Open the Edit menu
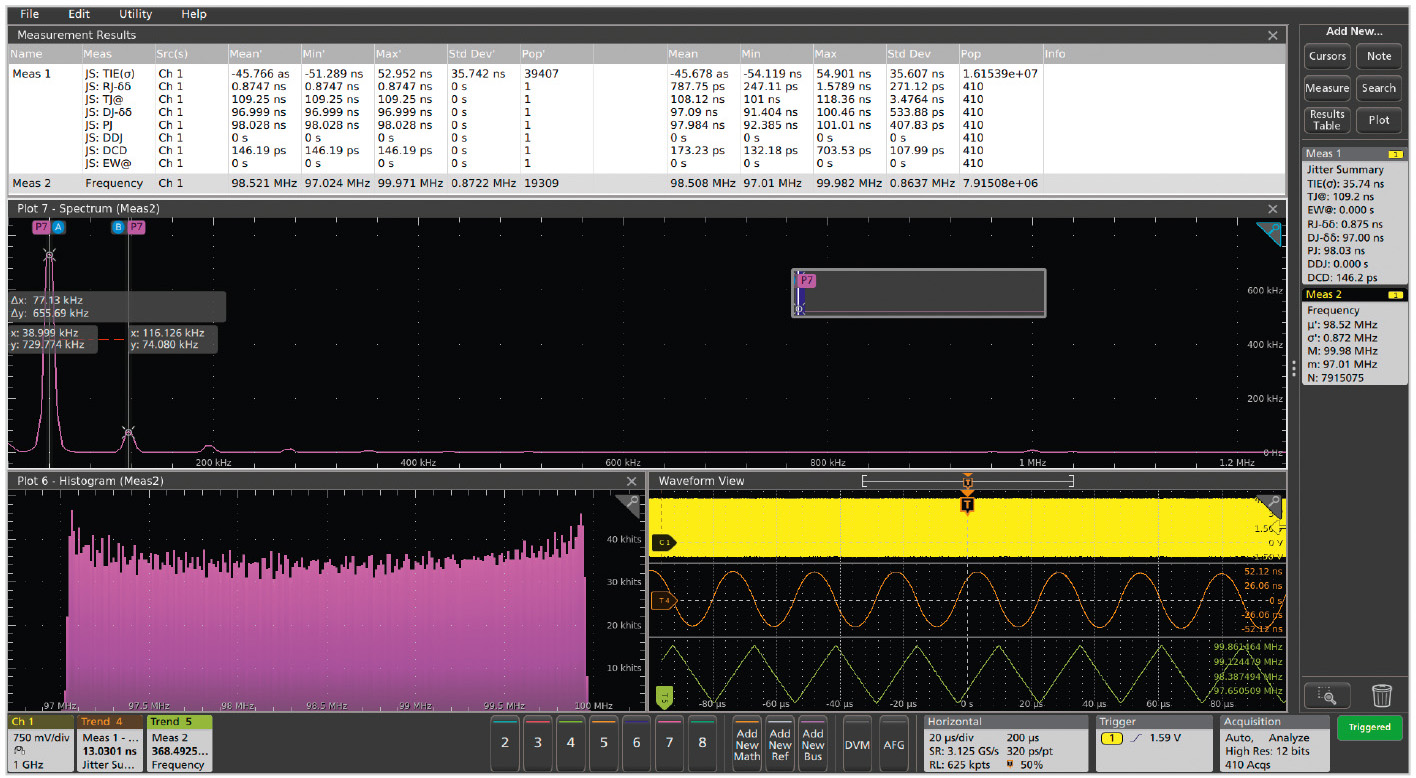This screenshot has width=1416, height=778. pyautogui.click(x=79, y=14)
